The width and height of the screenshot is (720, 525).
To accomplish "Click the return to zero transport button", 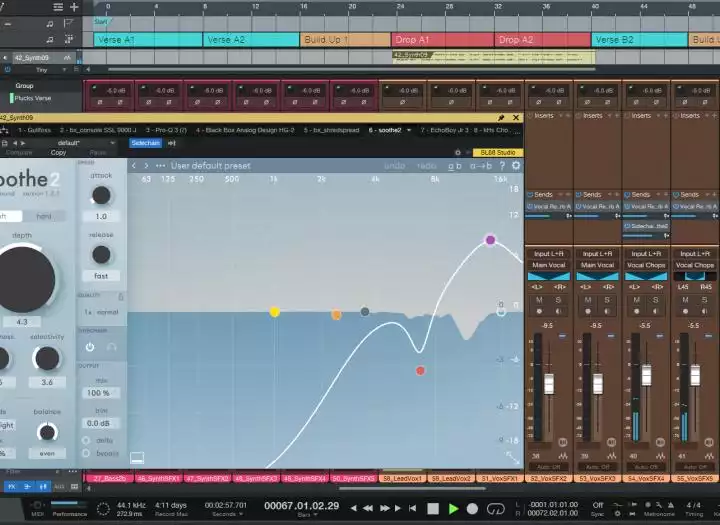I will tap(412, 508).
